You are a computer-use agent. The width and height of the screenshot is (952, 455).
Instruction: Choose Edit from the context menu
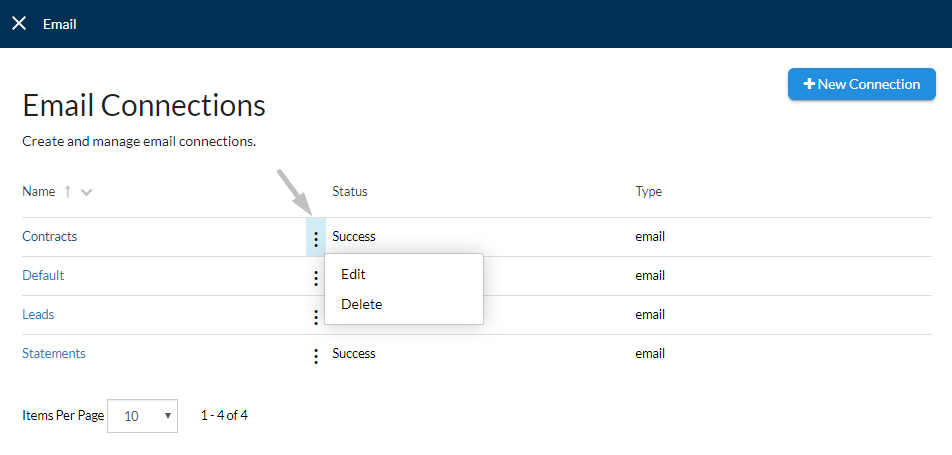(353, 274)
